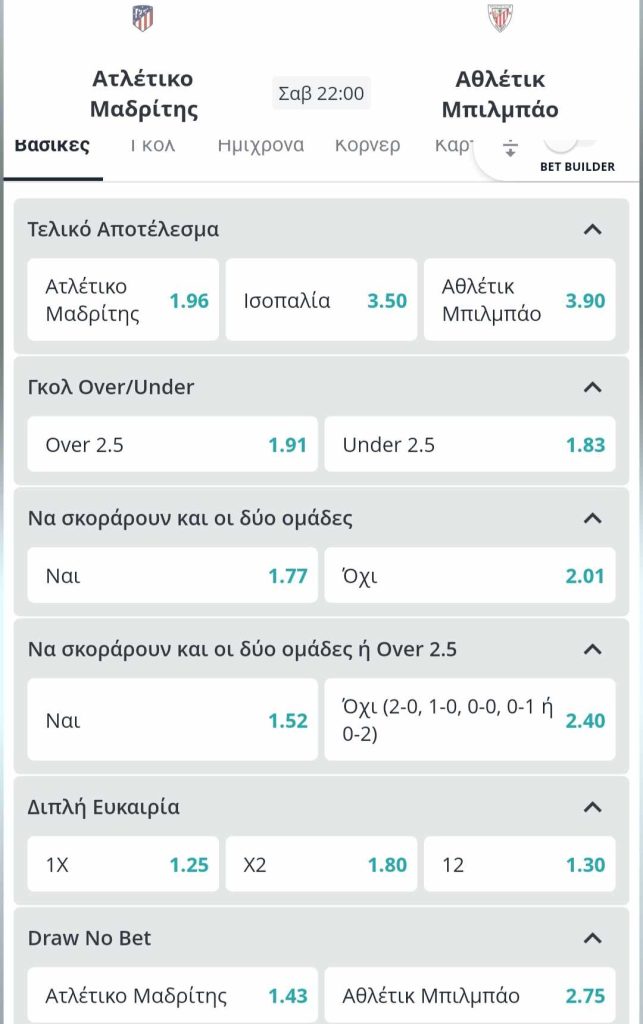Screen dimensions: 643x1024
Task: Collapse Να σκοράρουν και οι δύο ομάδες section
Action: (x=592, y=519)
